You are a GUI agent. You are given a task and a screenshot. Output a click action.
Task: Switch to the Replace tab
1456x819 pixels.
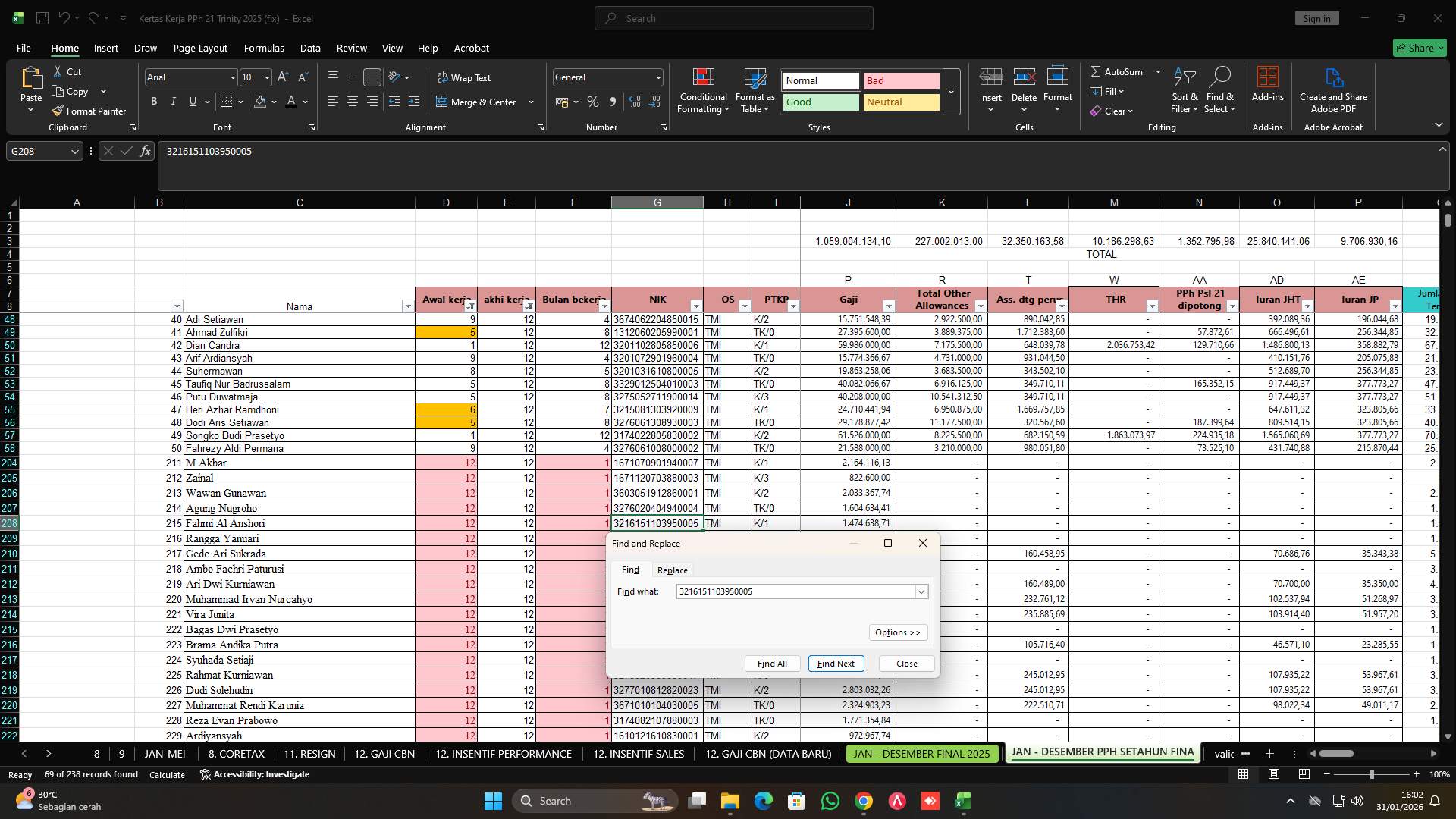pyautogui.click(x=672, y=570)
